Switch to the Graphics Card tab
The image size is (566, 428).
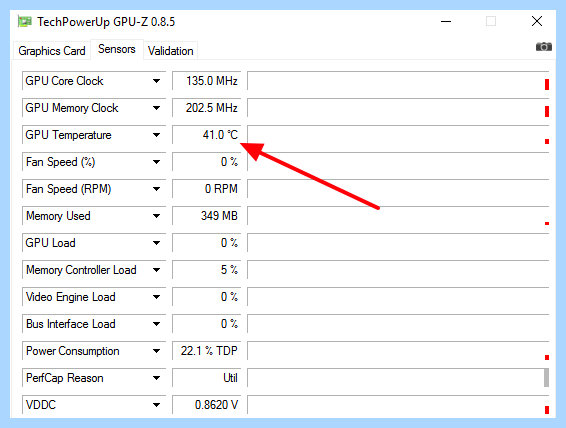[x=52, y=51]
